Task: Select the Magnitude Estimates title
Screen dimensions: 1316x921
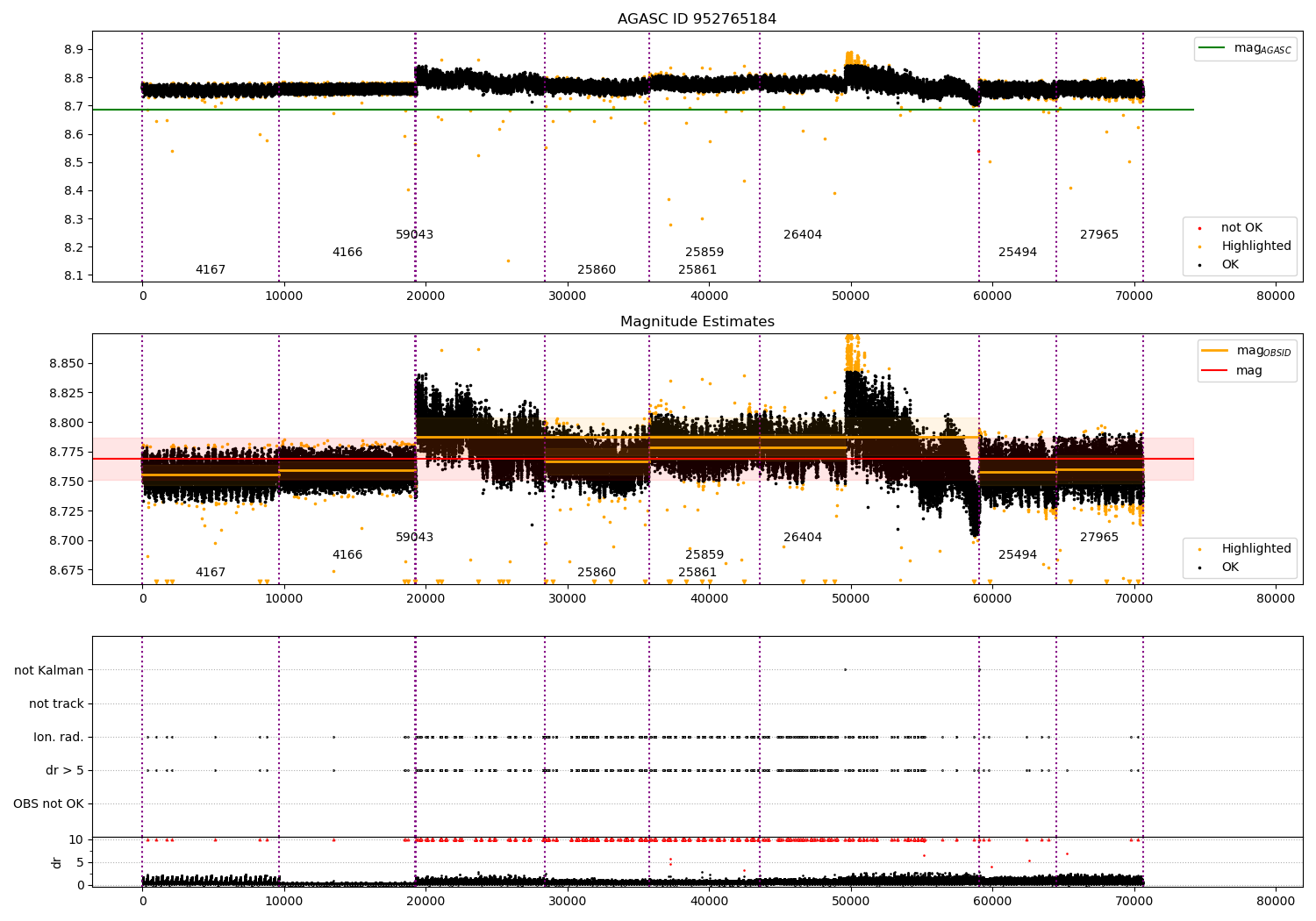Action: 697,322
